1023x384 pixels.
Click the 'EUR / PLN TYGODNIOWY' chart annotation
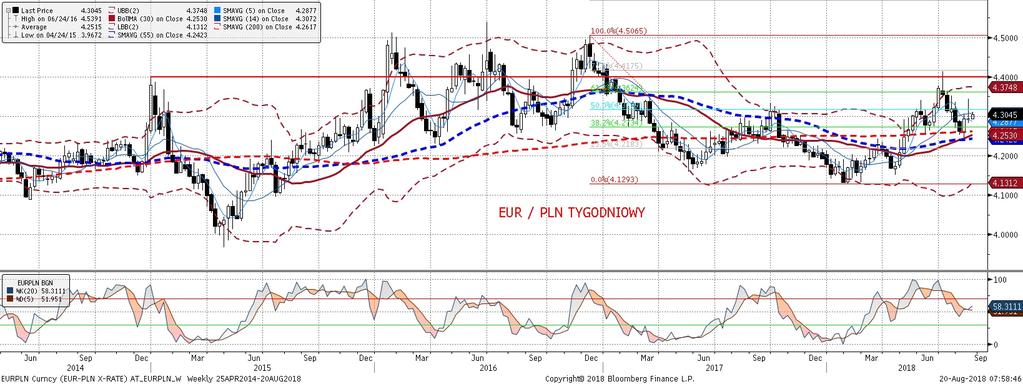(573, 213)
